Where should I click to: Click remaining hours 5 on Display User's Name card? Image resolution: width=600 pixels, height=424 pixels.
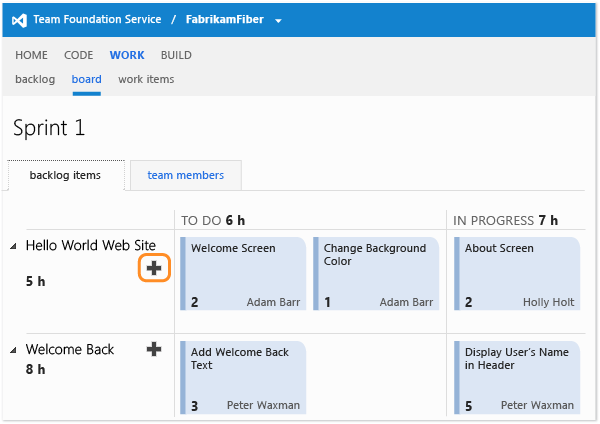coord(468,406)
